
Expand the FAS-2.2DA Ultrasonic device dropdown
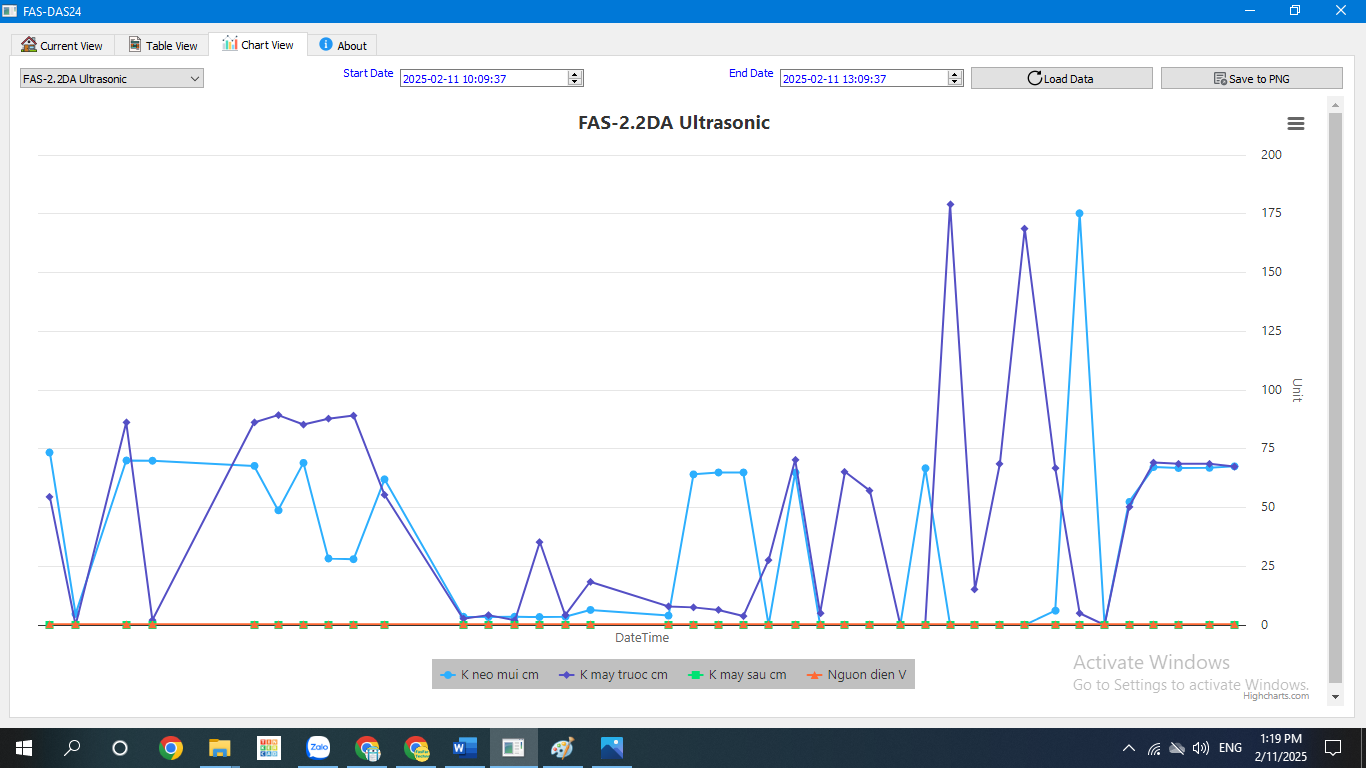(x=112, y=78)
